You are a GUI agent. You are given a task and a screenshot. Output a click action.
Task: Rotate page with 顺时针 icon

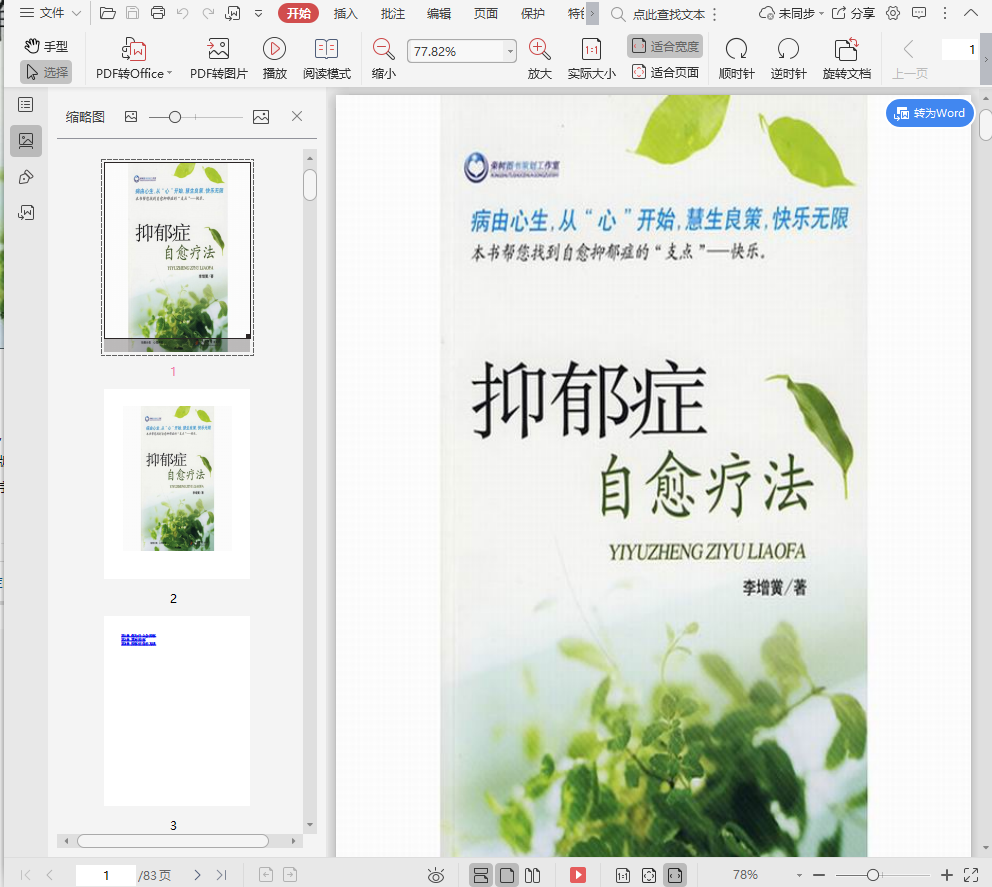pyautogui.click(x=736, y=50)
